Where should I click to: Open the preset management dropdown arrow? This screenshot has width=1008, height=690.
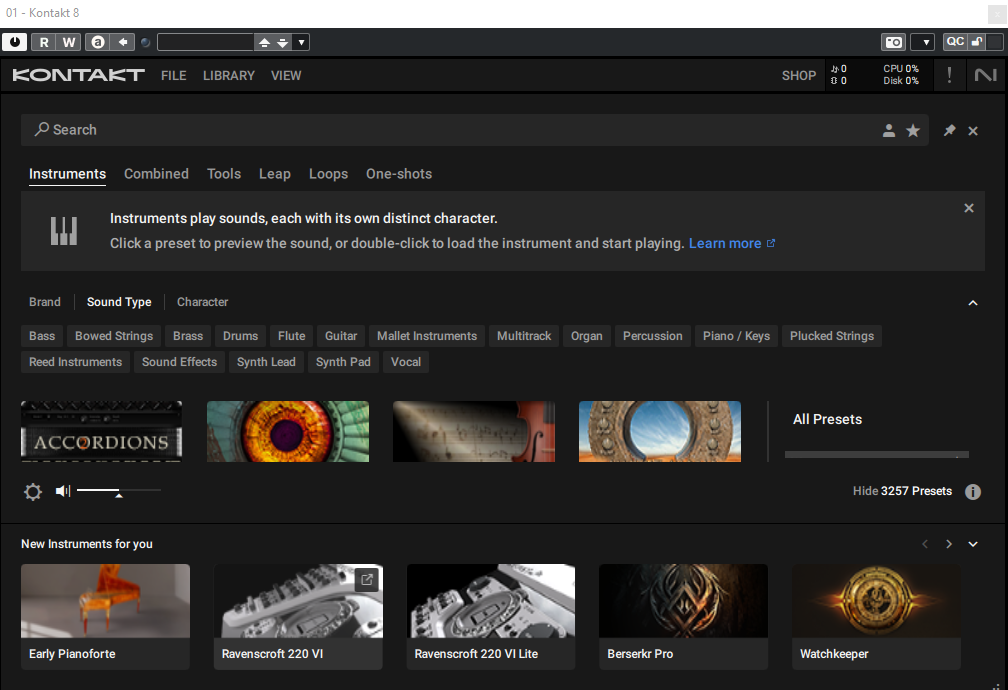coord(302,42)
